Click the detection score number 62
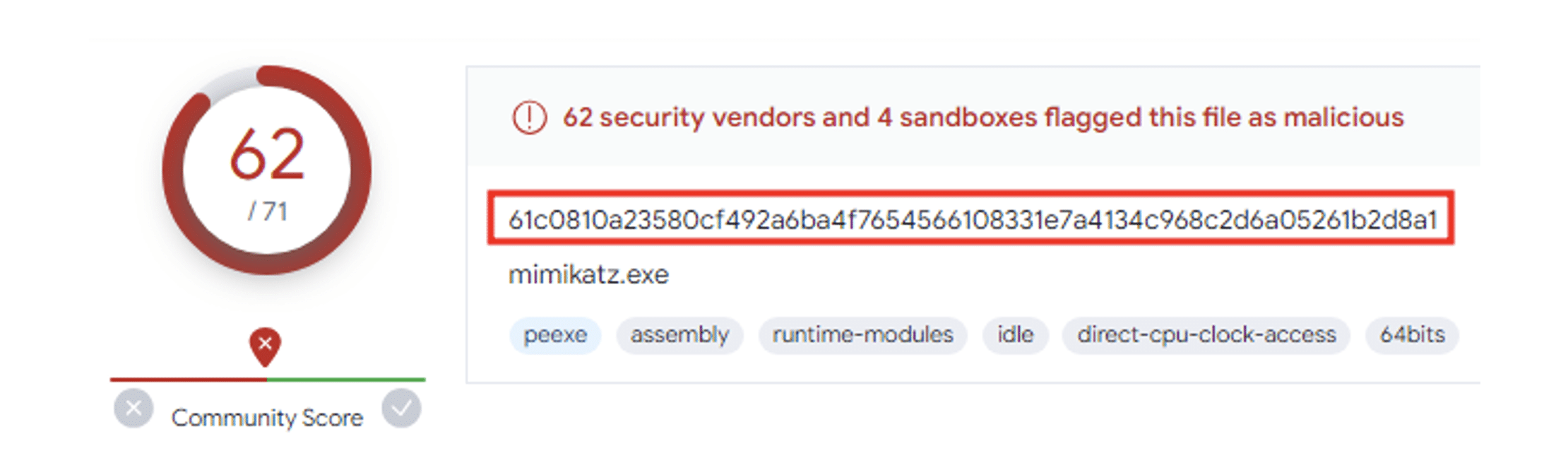This screenshot has height=451, width=1568. [x=267, y=154]
